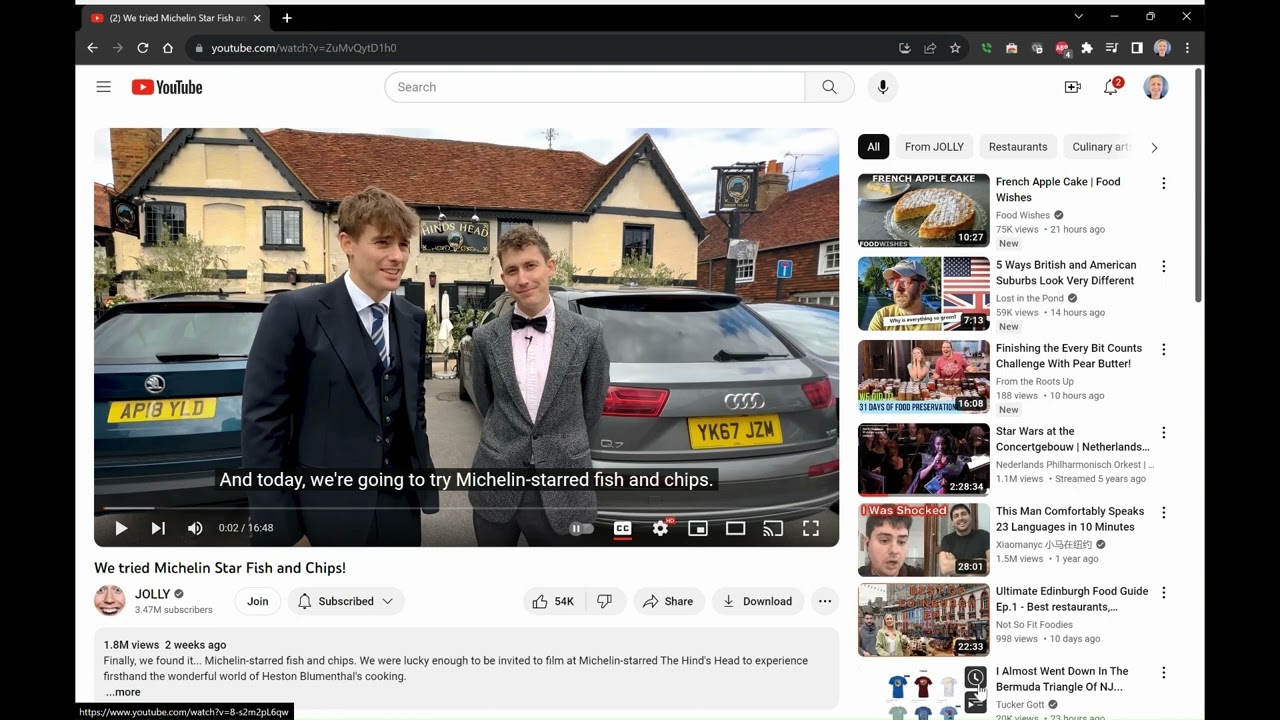Select the From JOLLY chip
This screenshot has width=1280, height=720.
coord(934,147)
